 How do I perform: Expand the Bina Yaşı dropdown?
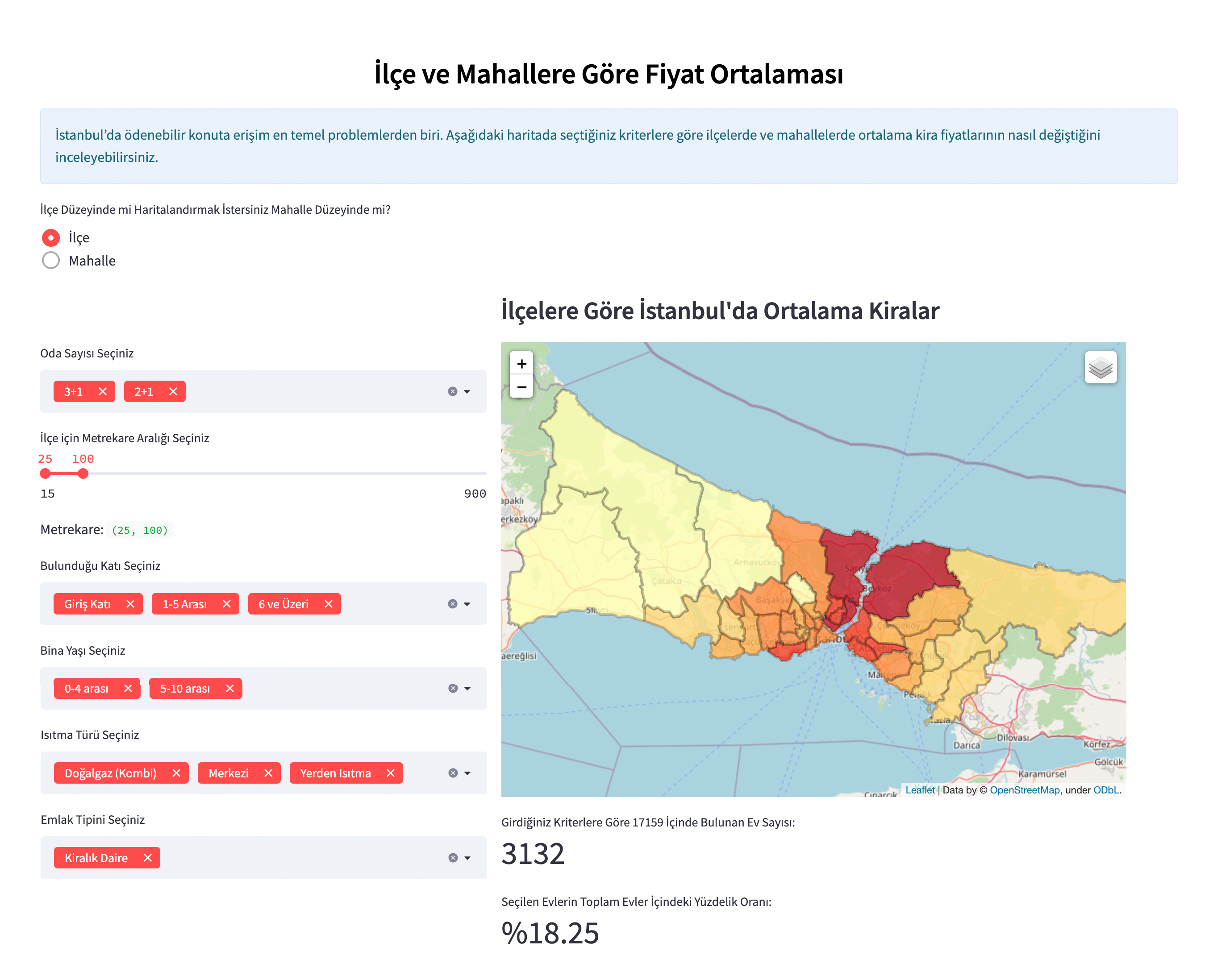pyautogui.click(x=467, y=689)
